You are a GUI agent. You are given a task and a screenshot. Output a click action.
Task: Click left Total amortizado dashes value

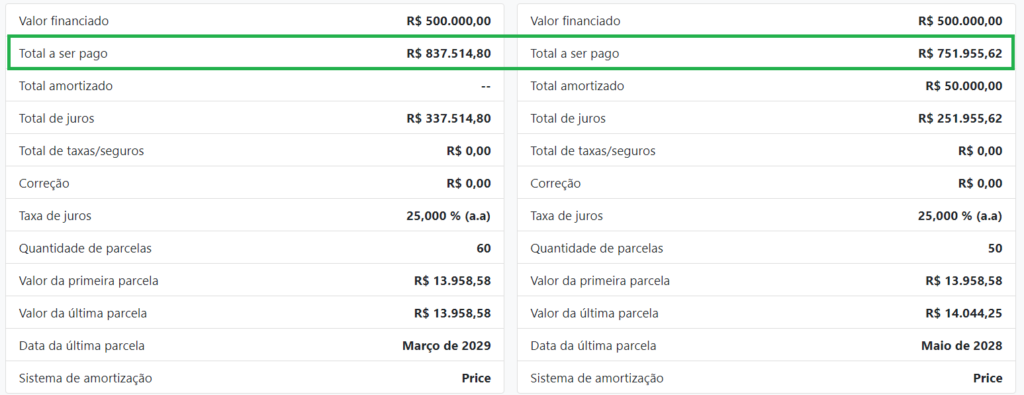pyautogui.click(x=486, y=86)
